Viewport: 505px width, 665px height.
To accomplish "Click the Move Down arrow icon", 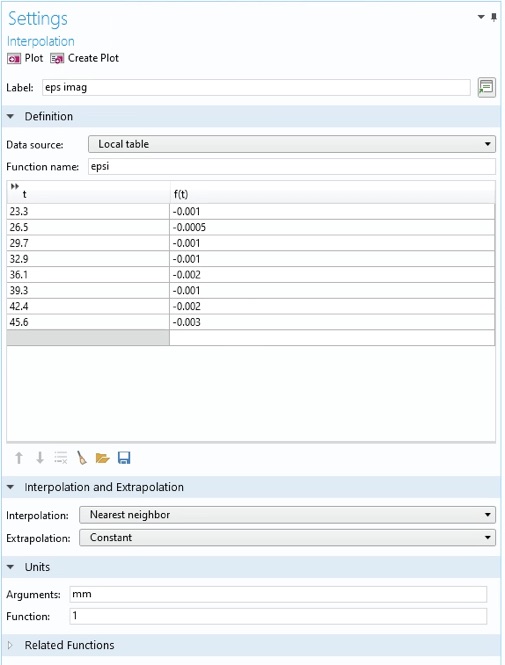I will [x=40, y=458].
